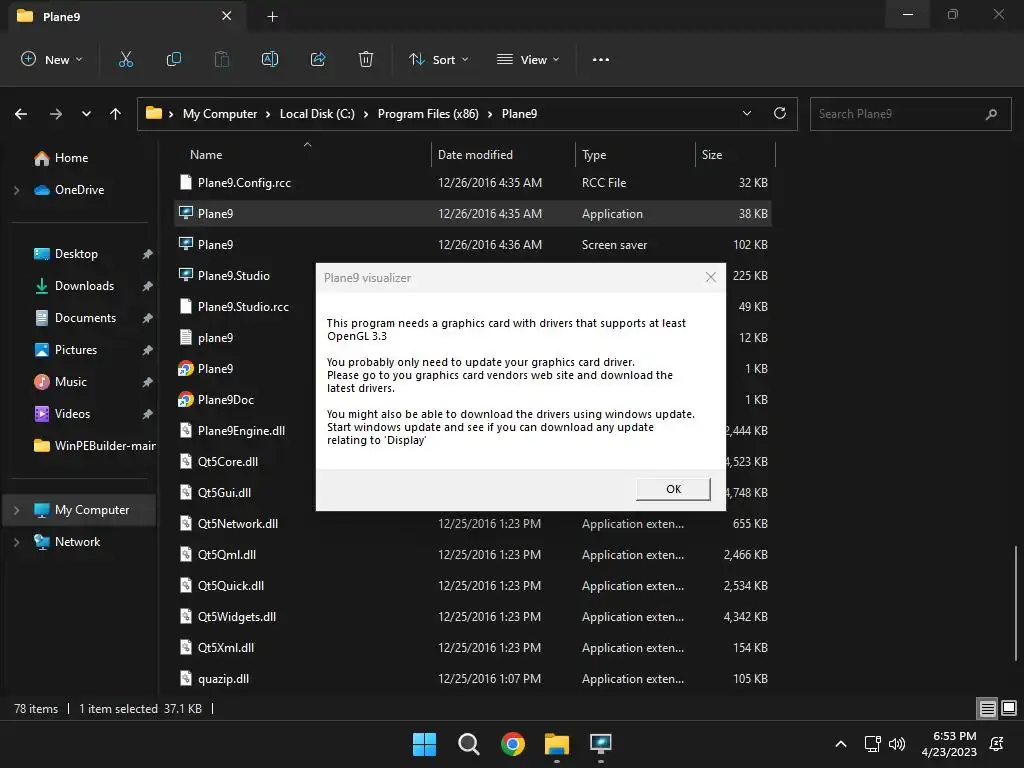Image resolution: width=1024 pixels, height=768 pixels.
Task: Refresh the folder view
Action: [780, 114]
